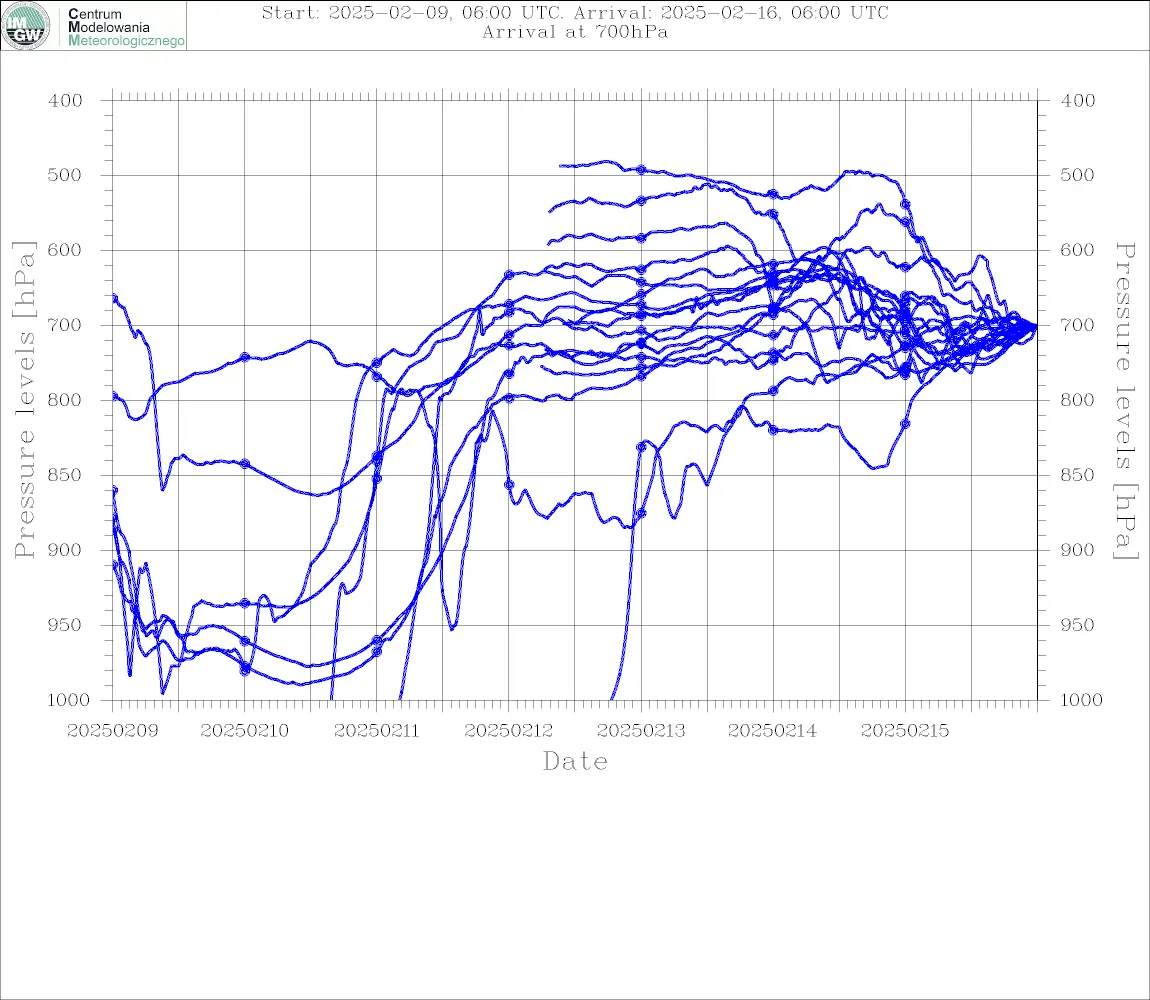Click the left axis 800 label
Image resolution: width=1150 pixels, height=1000 pixels.
point(65,401)
